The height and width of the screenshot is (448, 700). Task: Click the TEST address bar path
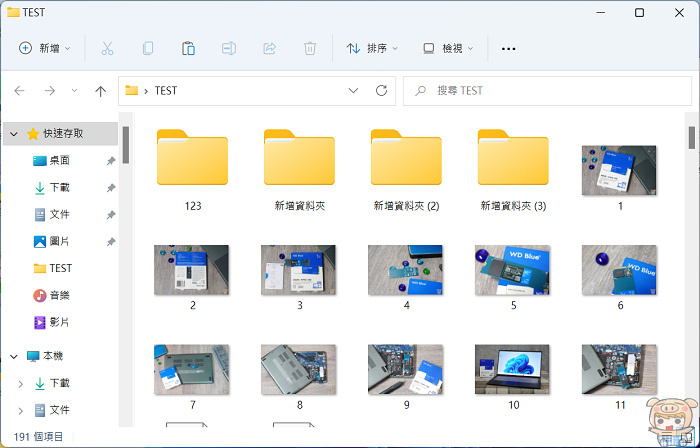[x=166, y=91]
